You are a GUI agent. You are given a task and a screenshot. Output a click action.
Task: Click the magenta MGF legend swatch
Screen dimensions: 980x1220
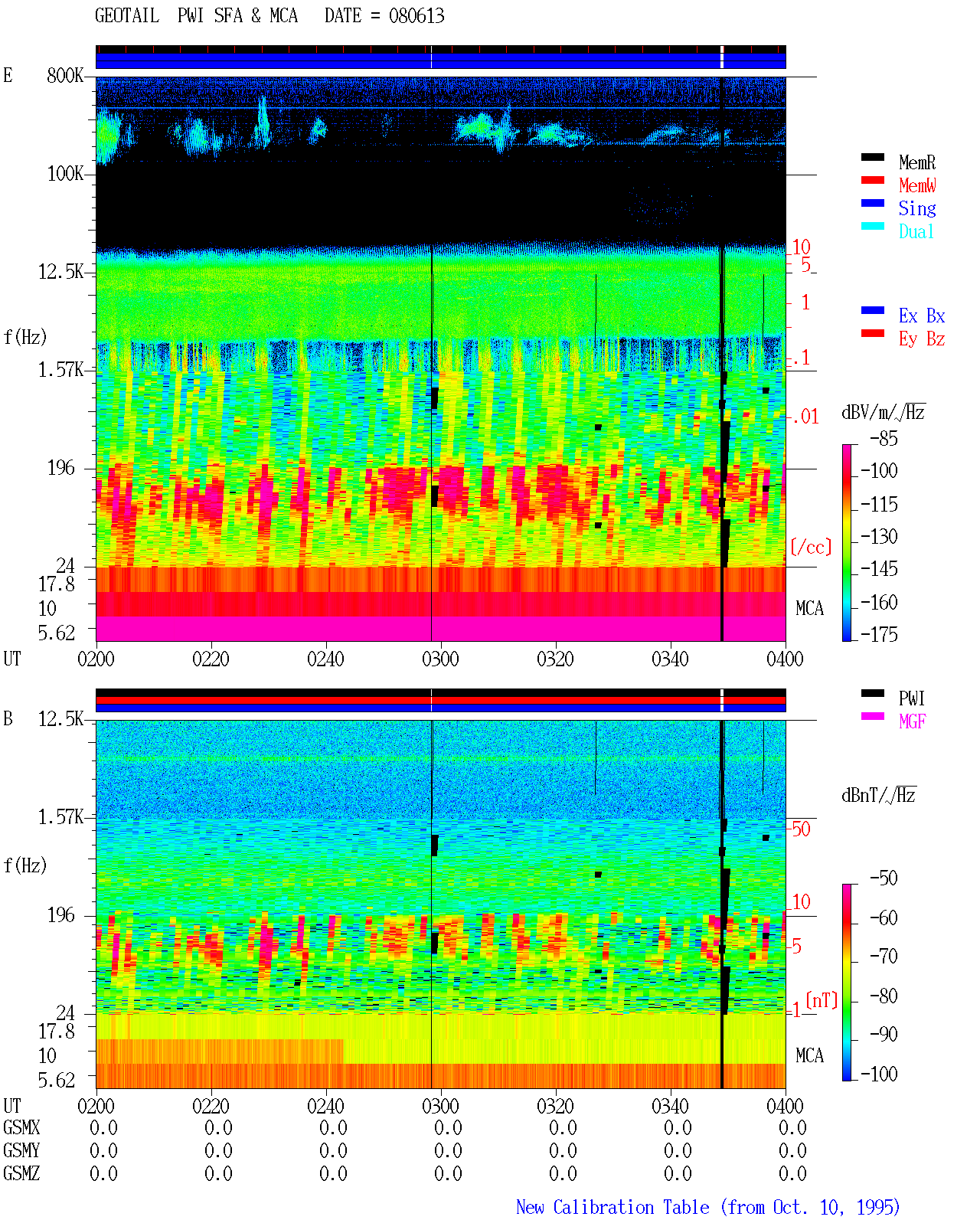[x=872, y=716]
